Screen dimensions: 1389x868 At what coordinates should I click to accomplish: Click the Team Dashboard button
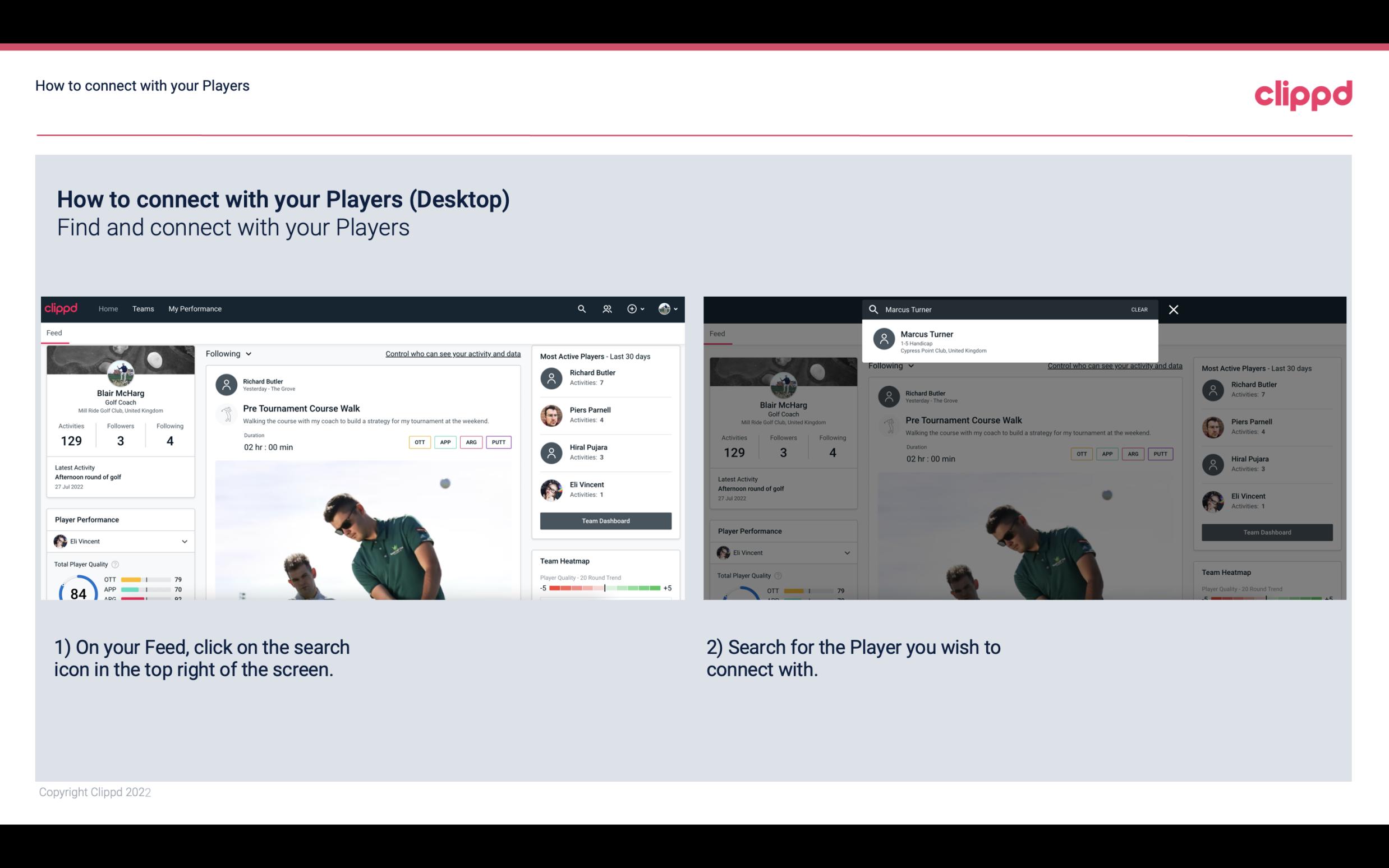pyautogui.click(x=605, y=520)
